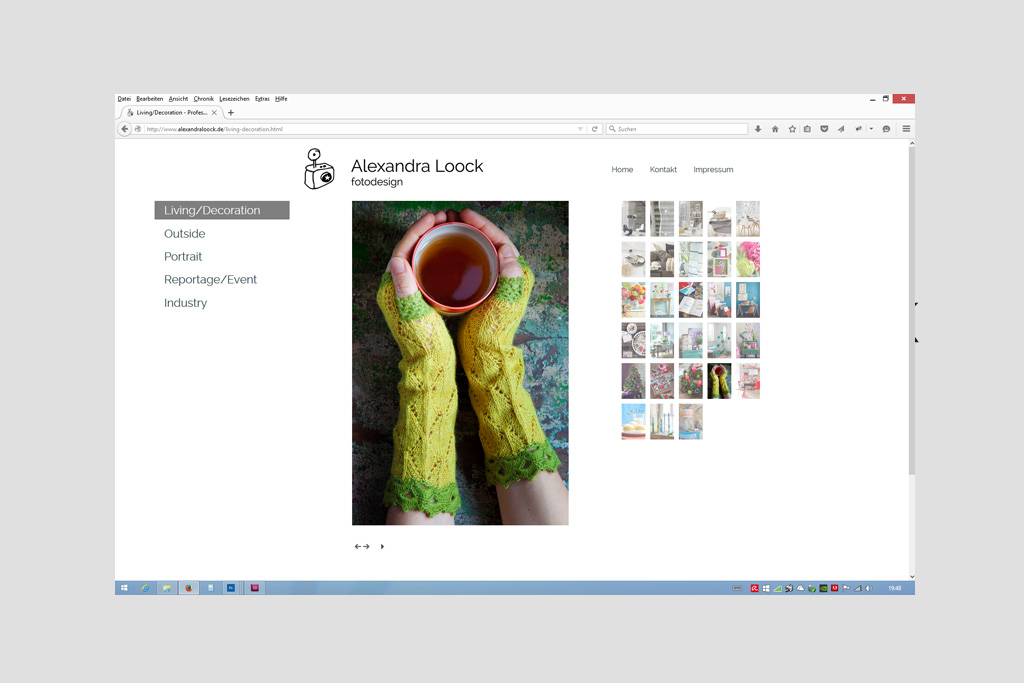Image resolution: width=1024 pixels, height=683 pixels.
Task: Bookmark this page with the star icon
Action: pyautogui.click(x=792, y=129)
